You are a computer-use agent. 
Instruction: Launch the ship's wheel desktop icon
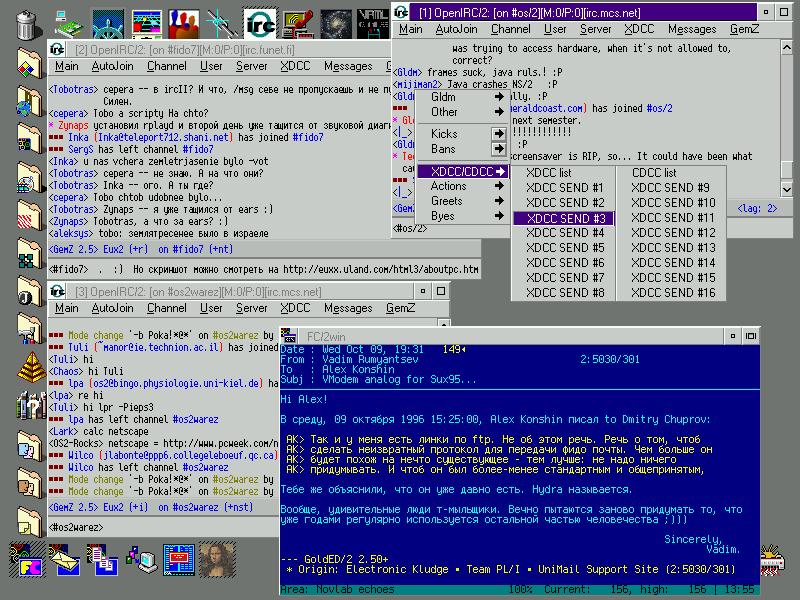[x=108, y=24]
